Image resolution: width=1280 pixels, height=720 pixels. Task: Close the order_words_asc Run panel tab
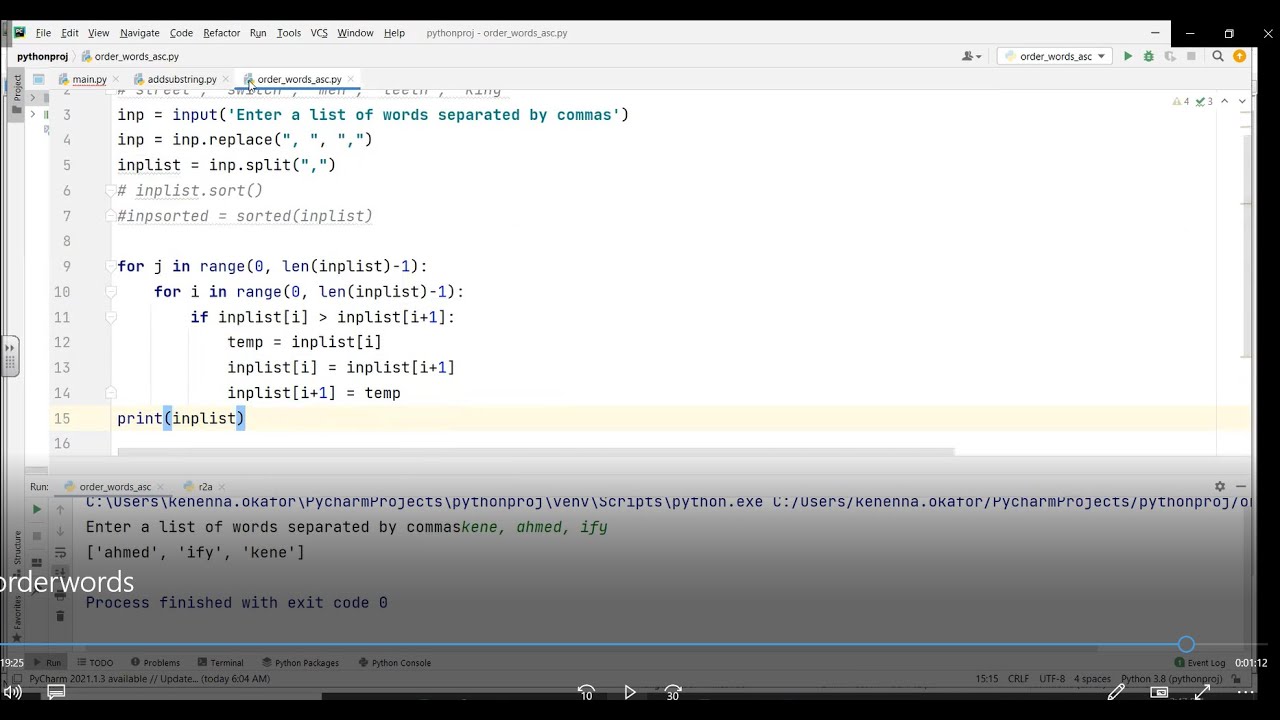click(x=161, y=487)
